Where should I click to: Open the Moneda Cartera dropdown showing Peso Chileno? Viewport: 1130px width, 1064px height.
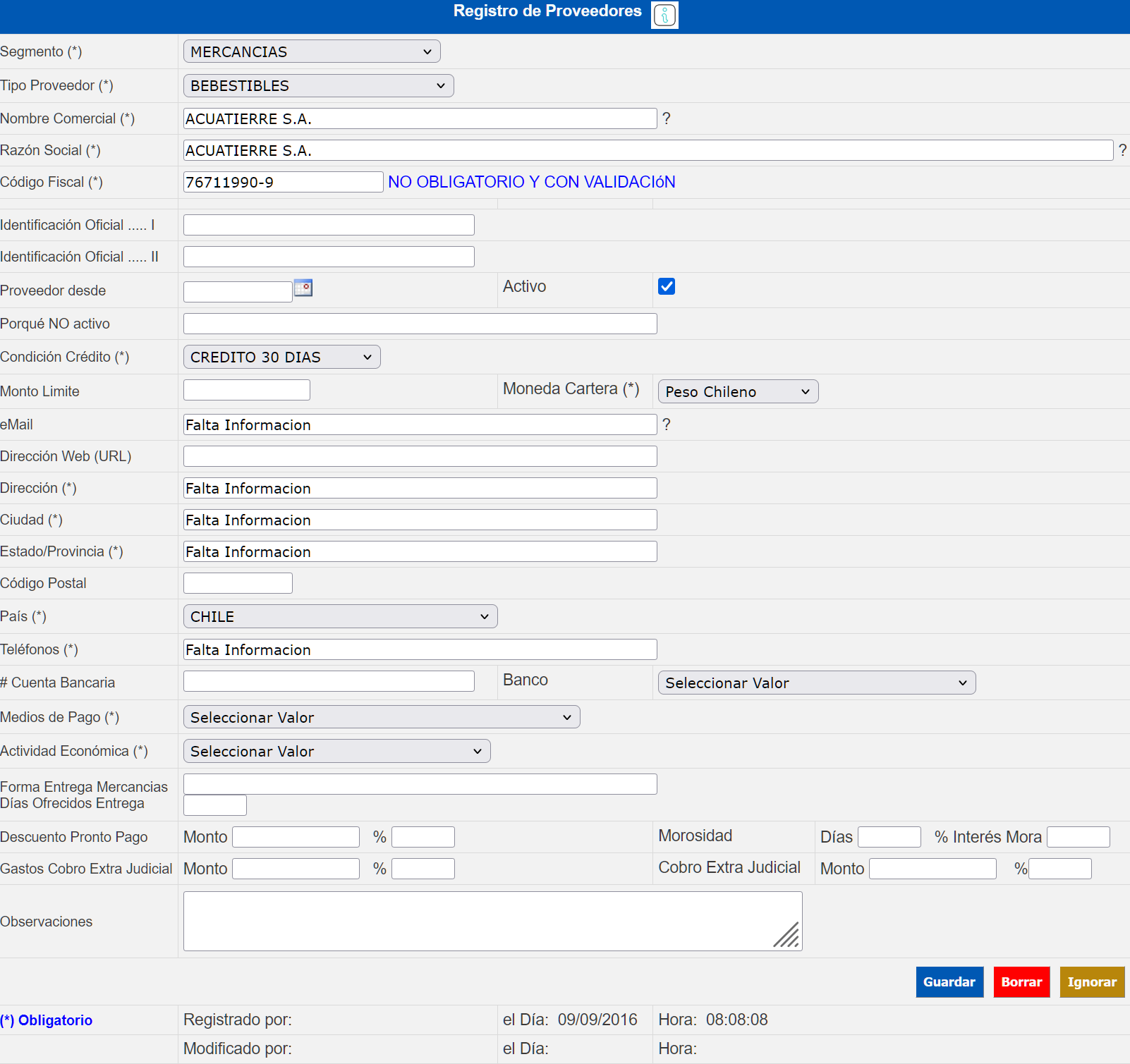pos(738,391)
